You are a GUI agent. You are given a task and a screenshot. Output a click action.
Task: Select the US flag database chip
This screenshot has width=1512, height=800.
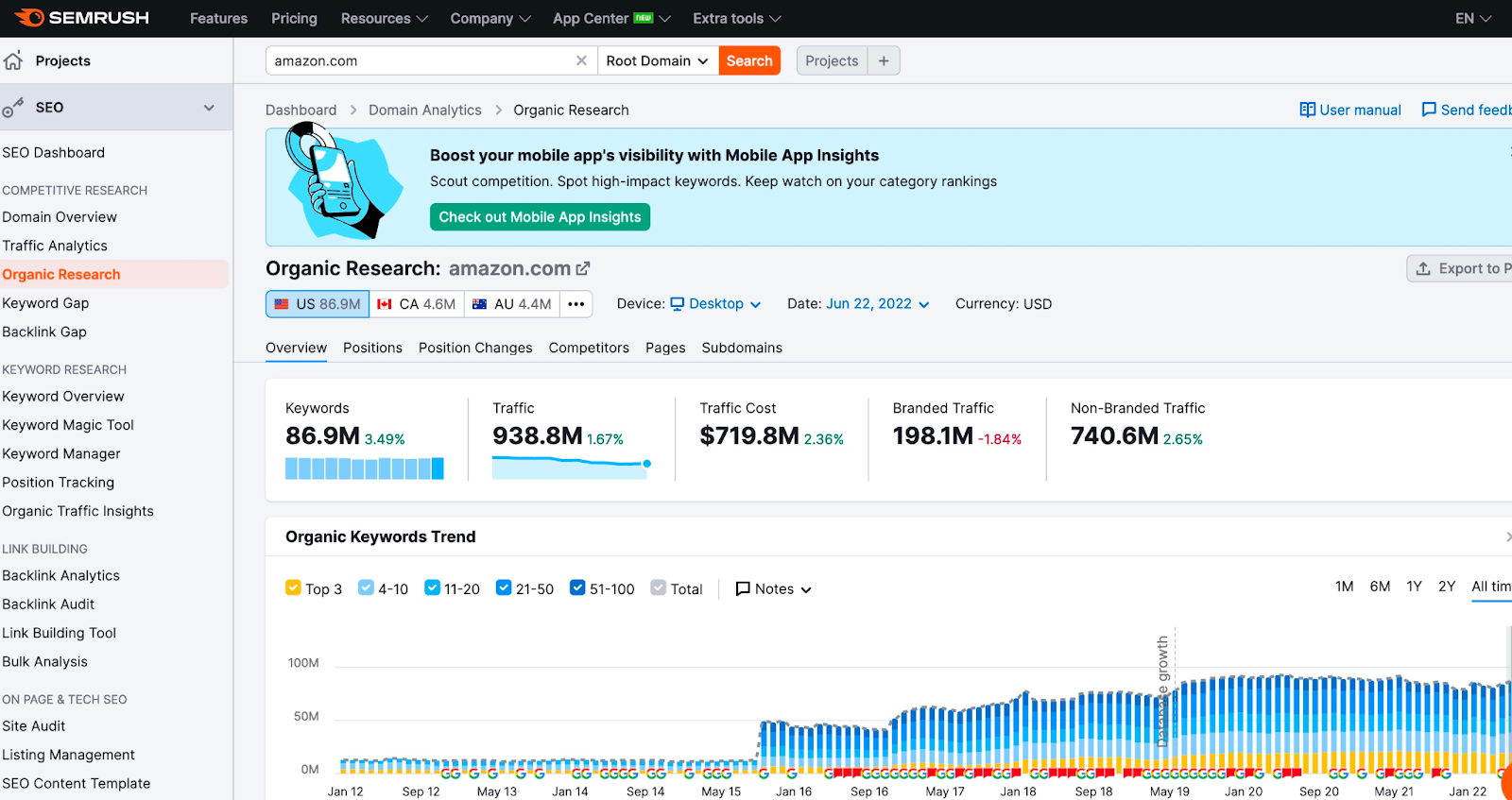click(x=318, y=304)
